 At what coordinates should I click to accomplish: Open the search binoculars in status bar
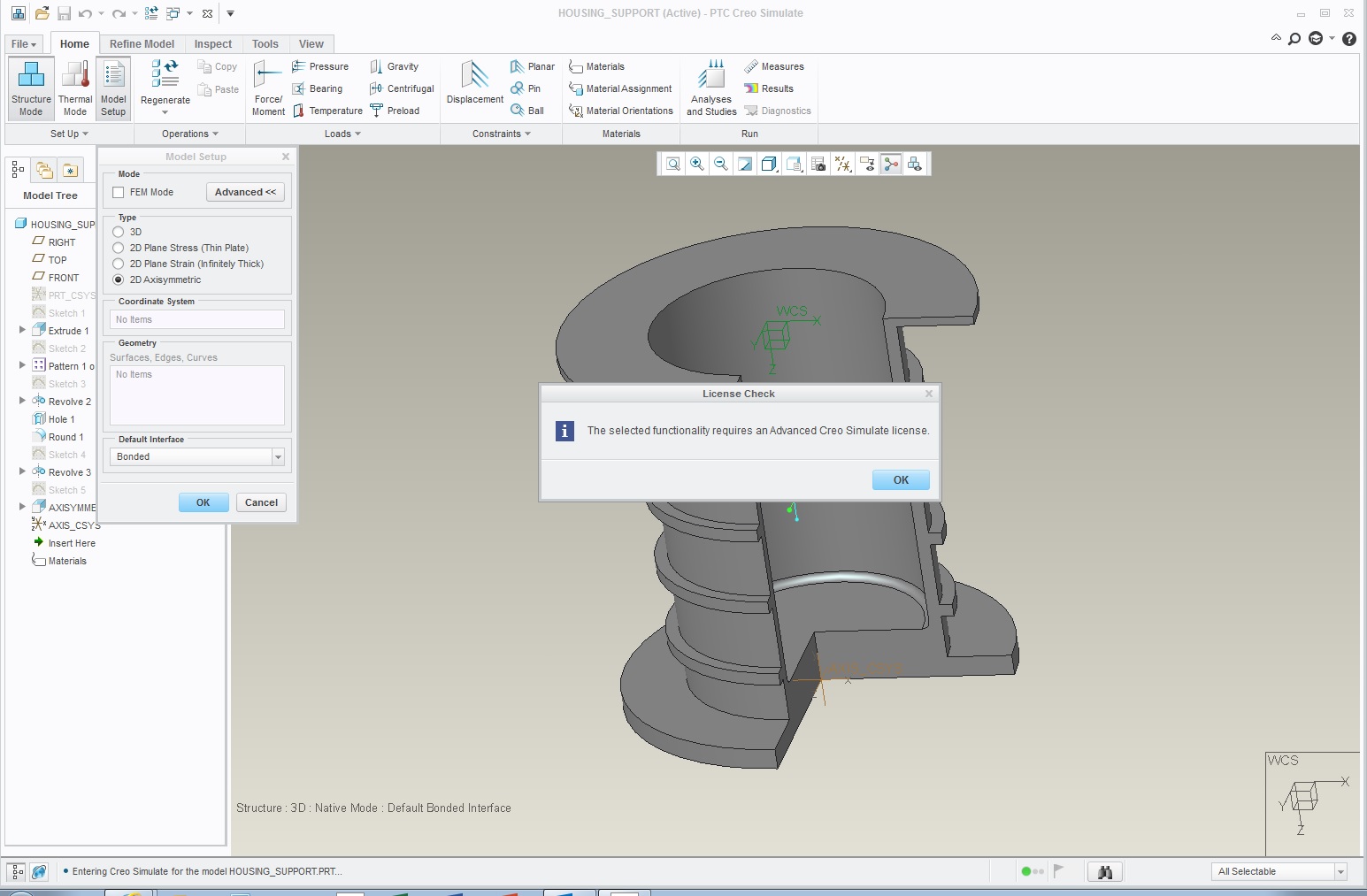pyautogui.click(x=1104, y=871)
